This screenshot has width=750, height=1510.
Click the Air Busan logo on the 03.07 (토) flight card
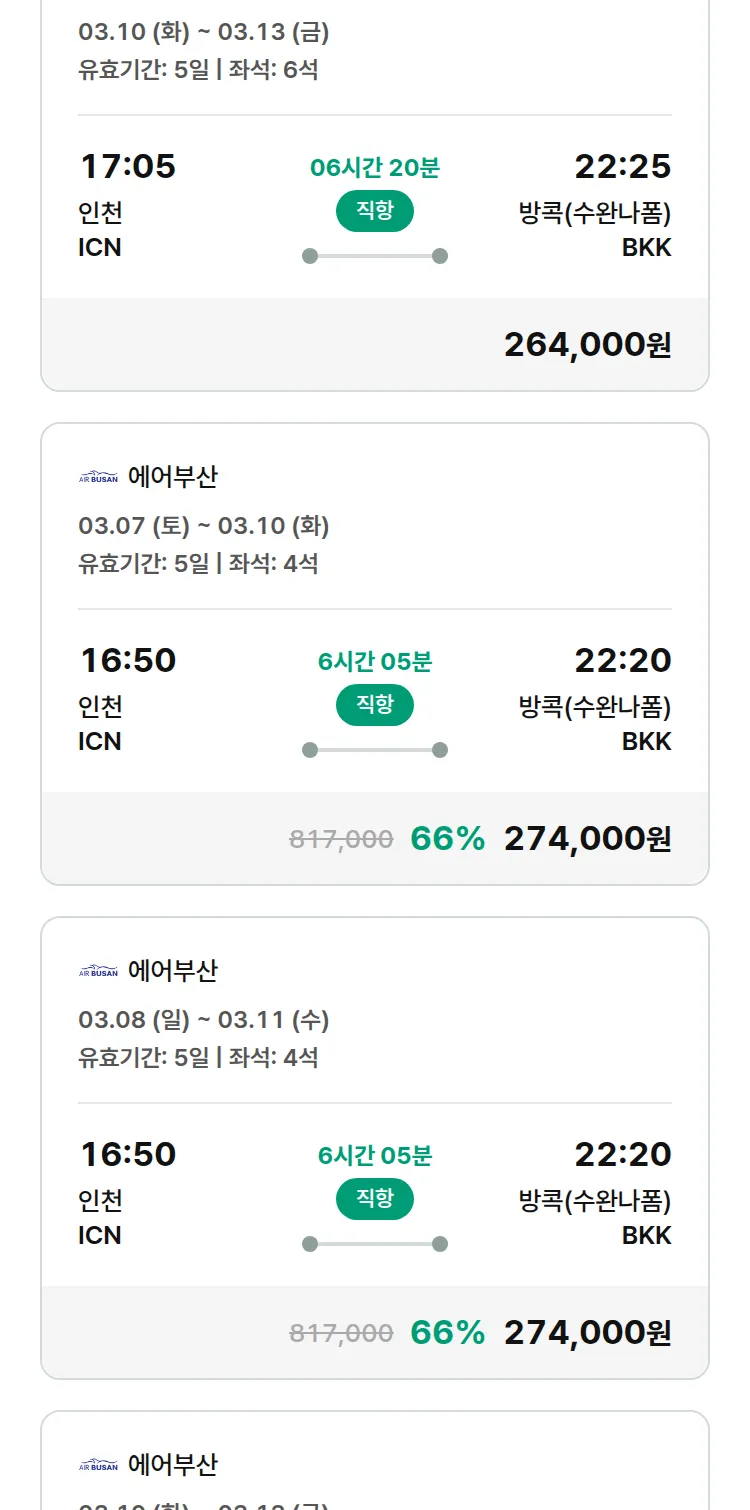point(98,478)
